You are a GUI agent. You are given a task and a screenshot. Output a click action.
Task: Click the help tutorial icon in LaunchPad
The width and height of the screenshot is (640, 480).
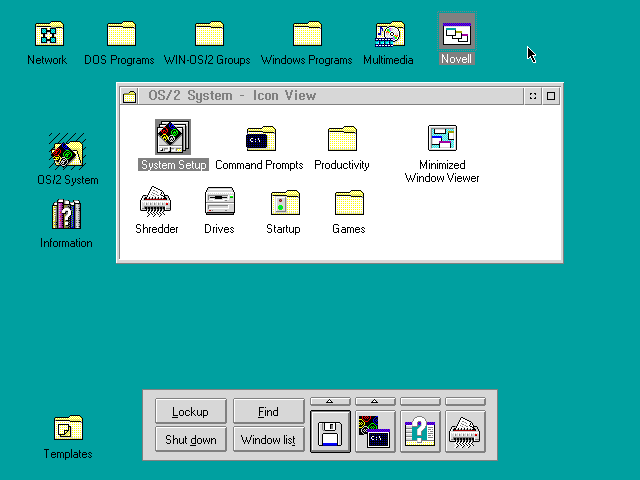[420, 432]
